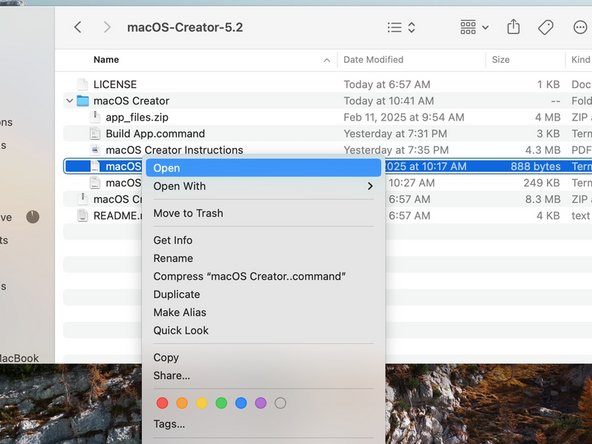592x444 pixels.
Task: Sort by Name column header
Action: click(106, 60)
